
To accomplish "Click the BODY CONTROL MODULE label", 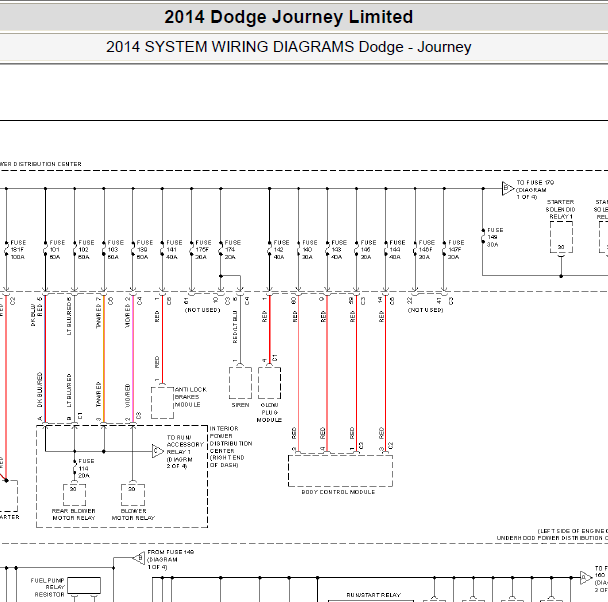I will pos(338,492).
